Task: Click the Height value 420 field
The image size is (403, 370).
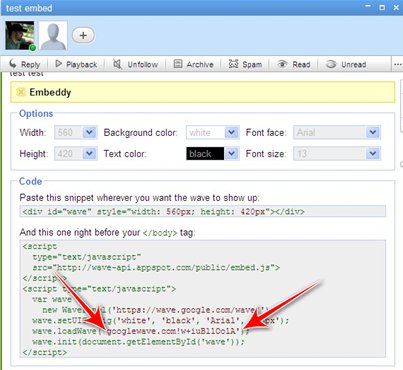Action: pos(68,154)
